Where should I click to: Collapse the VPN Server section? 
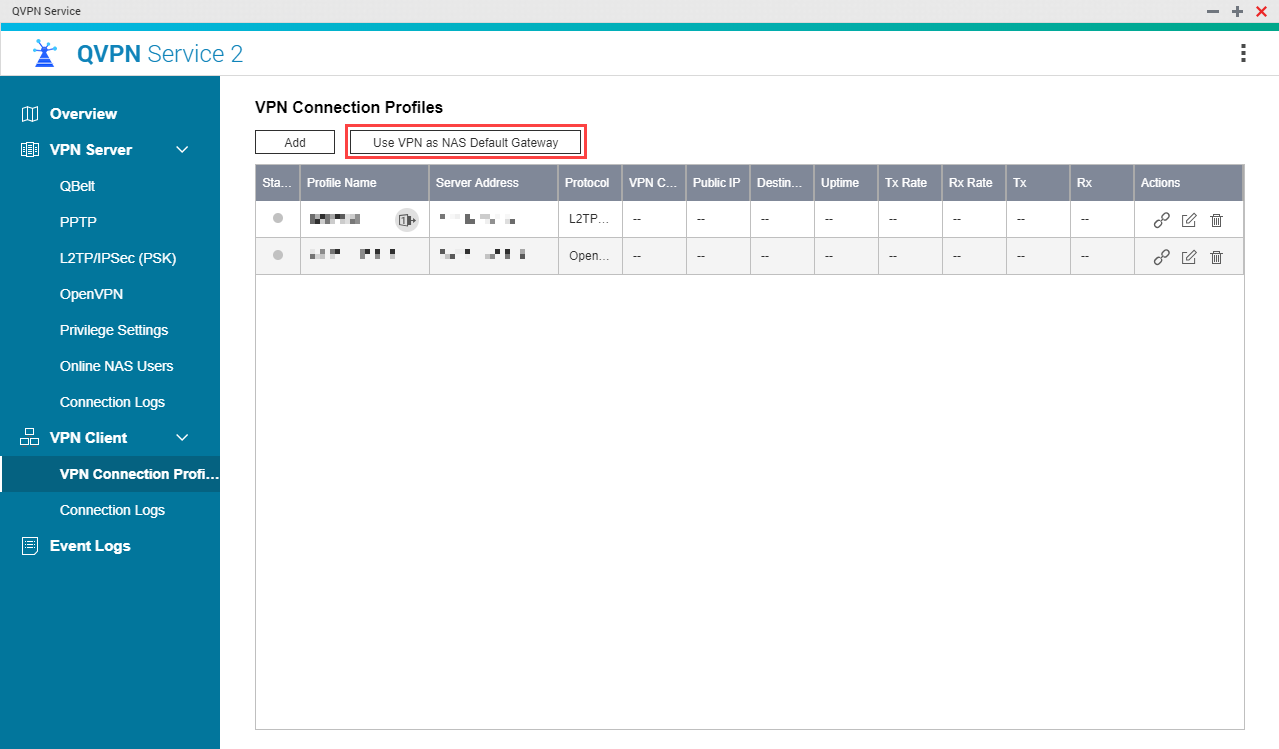tap(182, 150)
